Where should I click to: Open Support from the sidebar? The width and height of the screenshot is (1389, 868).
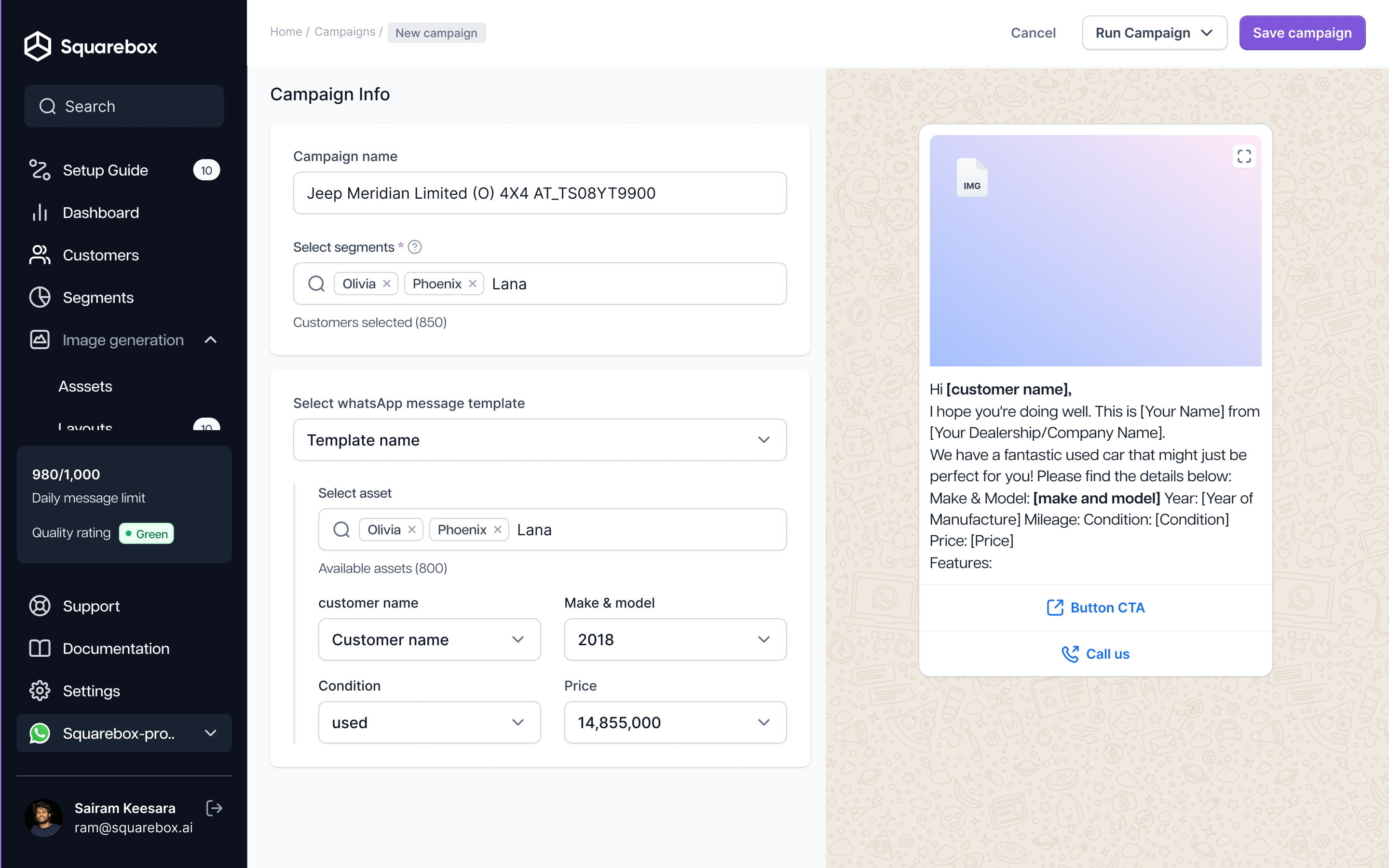(91, 606)
